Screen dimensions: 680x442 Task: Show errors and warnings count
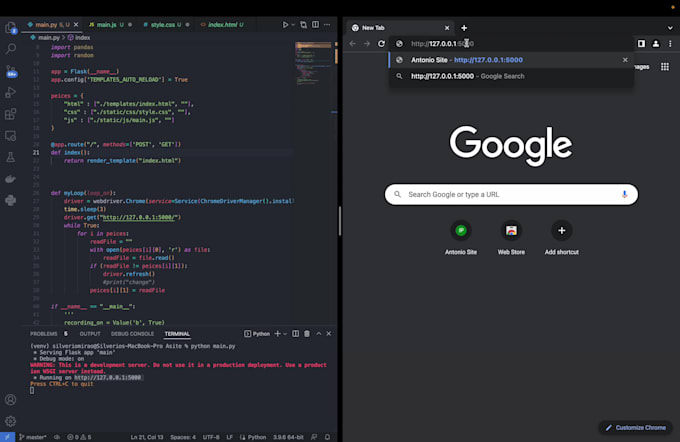pyautogui.click(x=79, y=437)
